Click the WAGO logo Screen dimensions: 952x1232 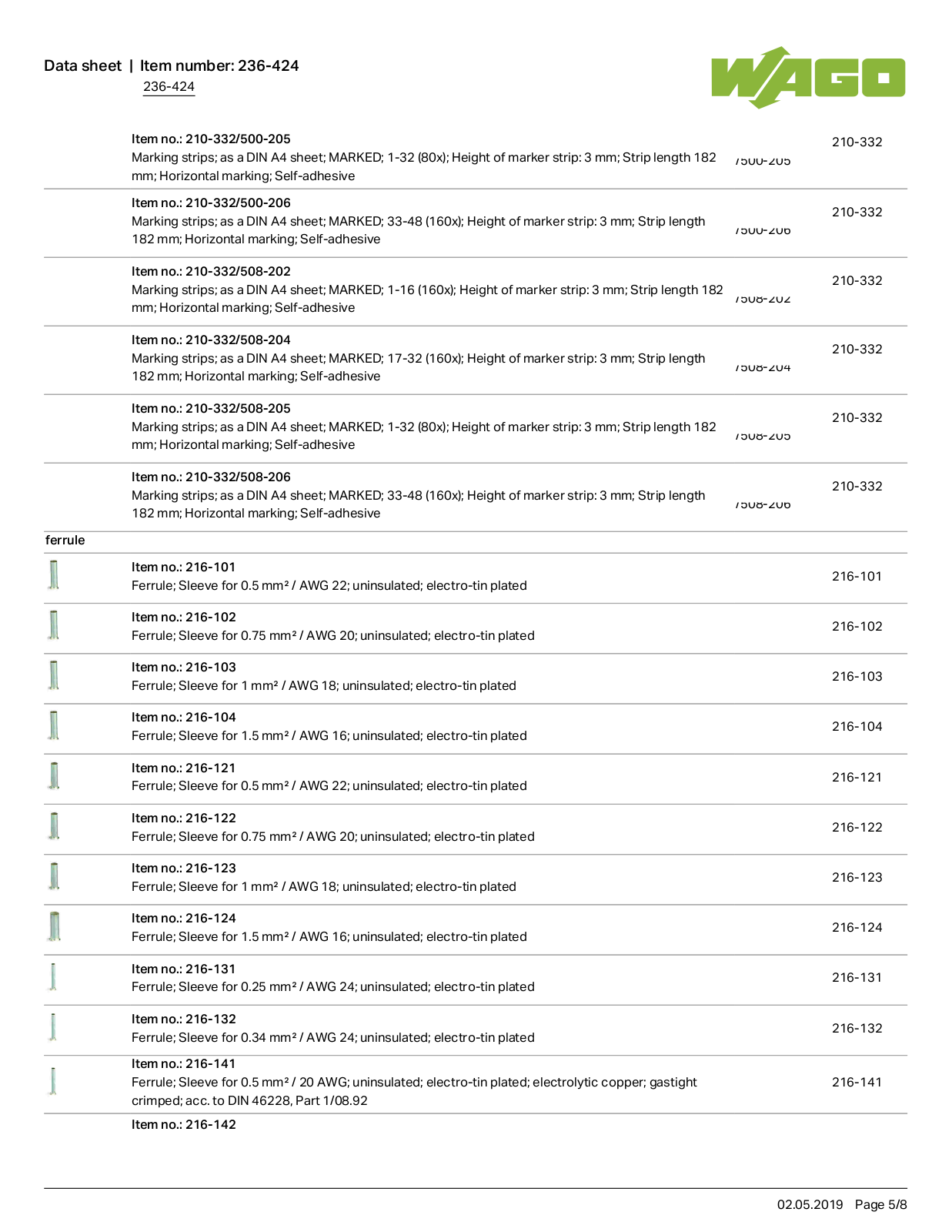pos(808,77)
